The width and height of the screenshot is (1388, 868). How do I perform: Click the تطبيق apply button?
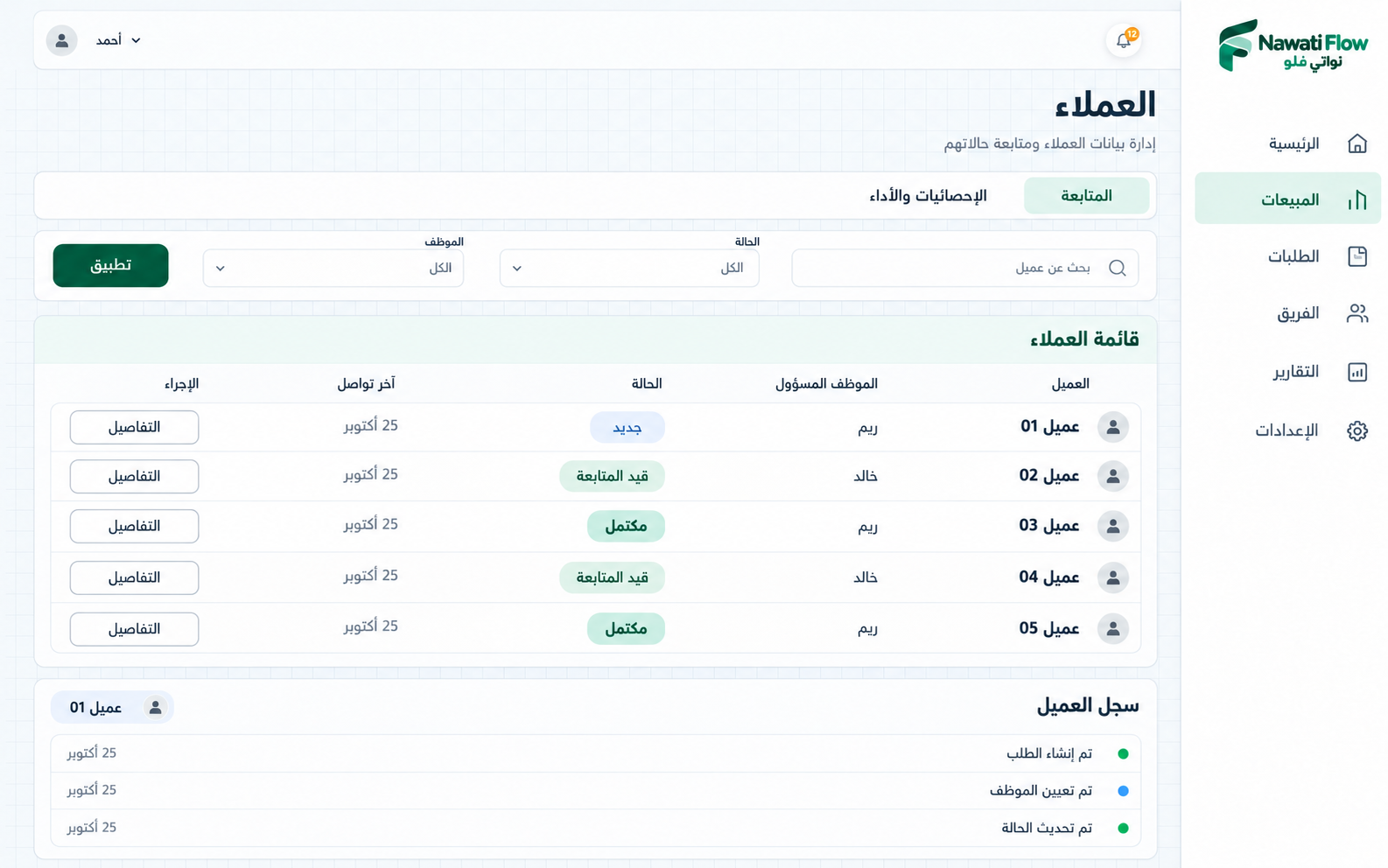(110, 265)
